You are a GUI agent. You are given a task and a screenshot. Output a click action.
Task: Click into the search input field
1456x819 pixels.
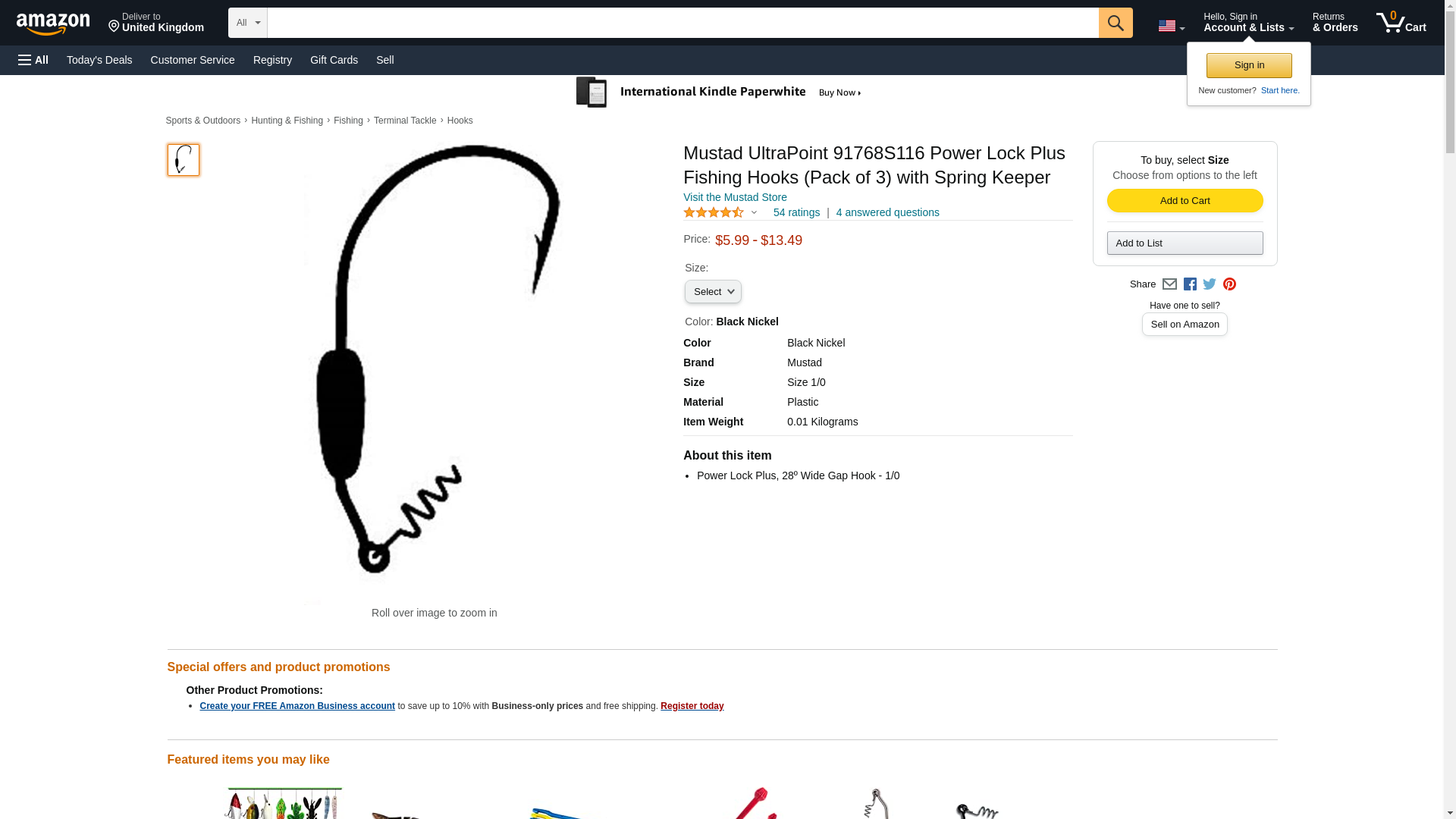pos(682,23)
